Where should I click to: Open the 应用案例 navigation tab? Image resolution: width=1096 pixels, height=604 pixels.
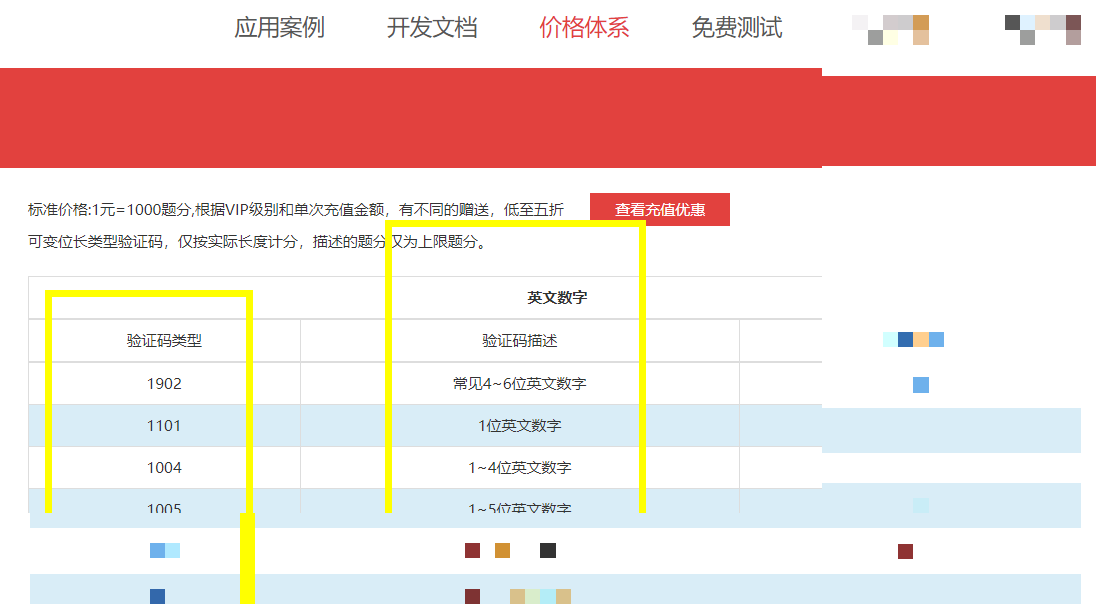pyautogui.click(x=279, y=28)
